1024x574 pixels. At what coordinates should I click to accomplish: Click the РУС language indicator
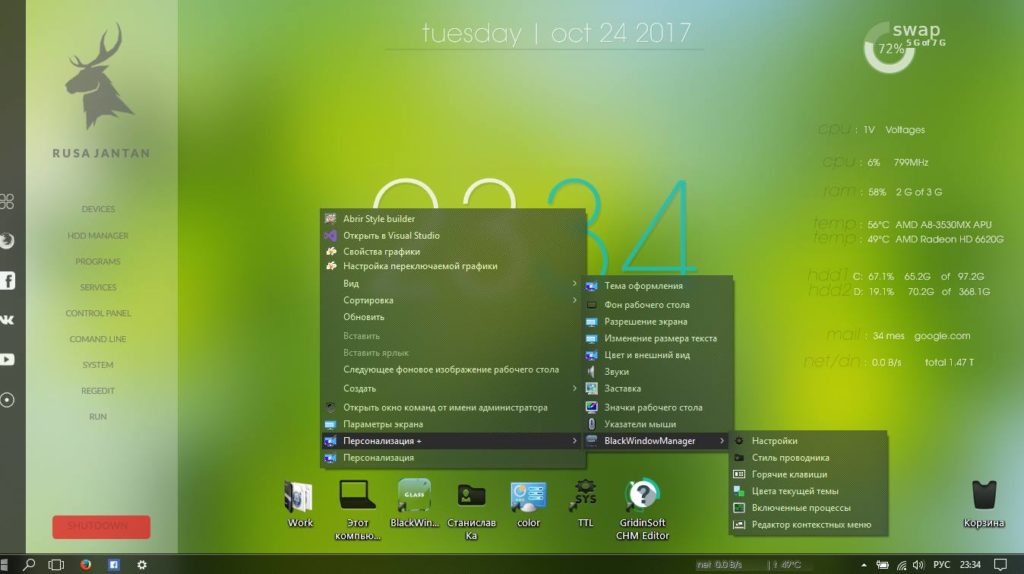coord(941,565)
